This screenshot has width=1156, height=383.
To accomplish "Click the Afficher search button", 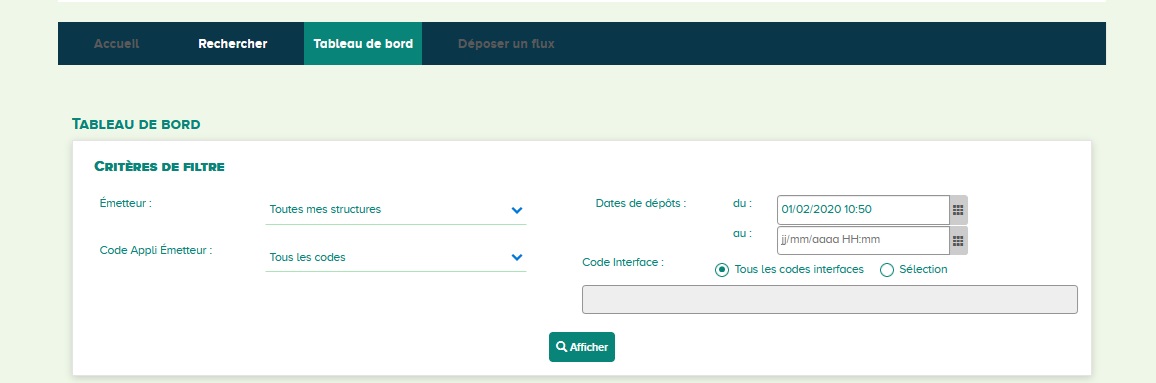I will point(582,347).
